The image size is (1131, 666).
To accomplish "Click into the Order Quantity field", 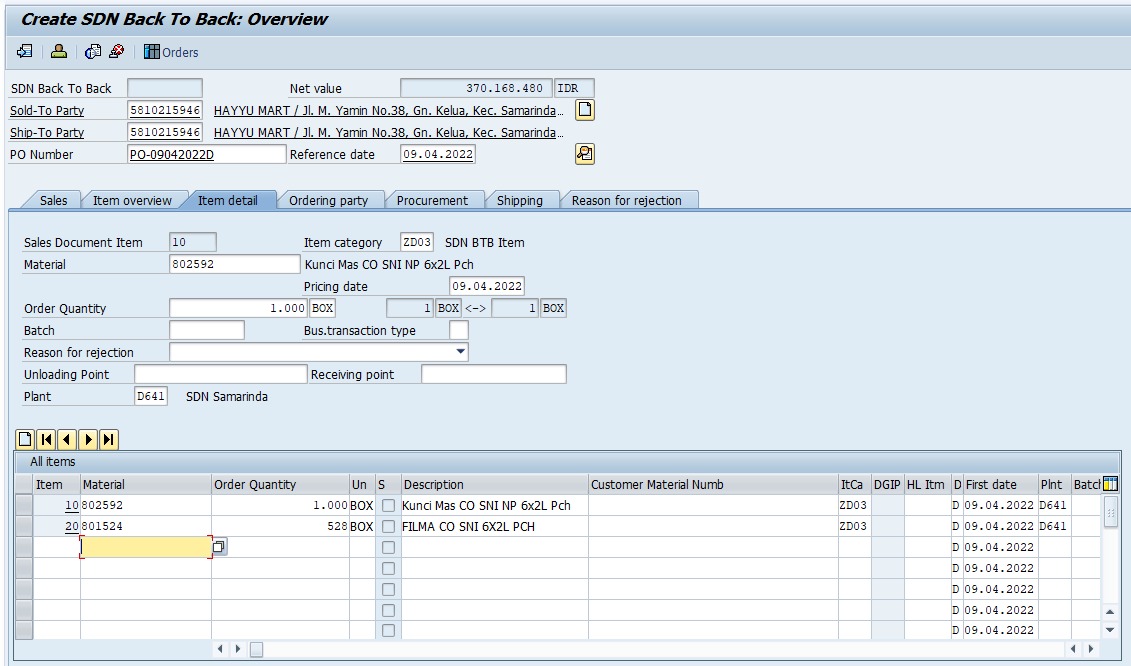I will [x=238, y=308].
